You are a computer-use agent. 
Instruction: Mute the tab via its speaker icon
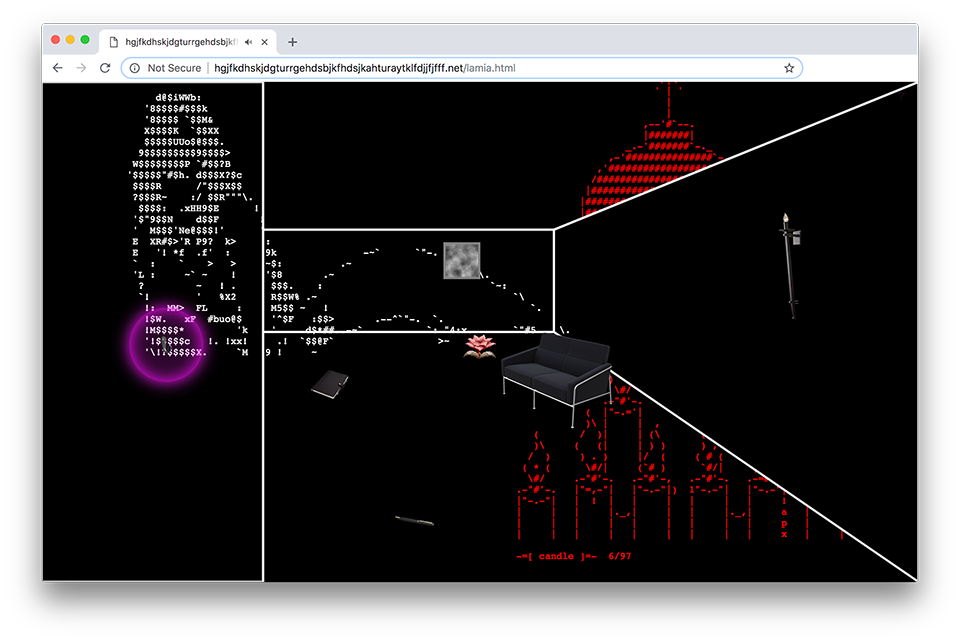[248, 42]
